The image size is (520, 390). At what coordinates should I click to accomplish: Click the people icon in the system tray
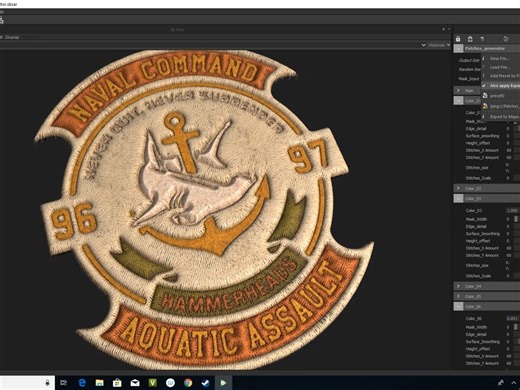tap(501, 383)
